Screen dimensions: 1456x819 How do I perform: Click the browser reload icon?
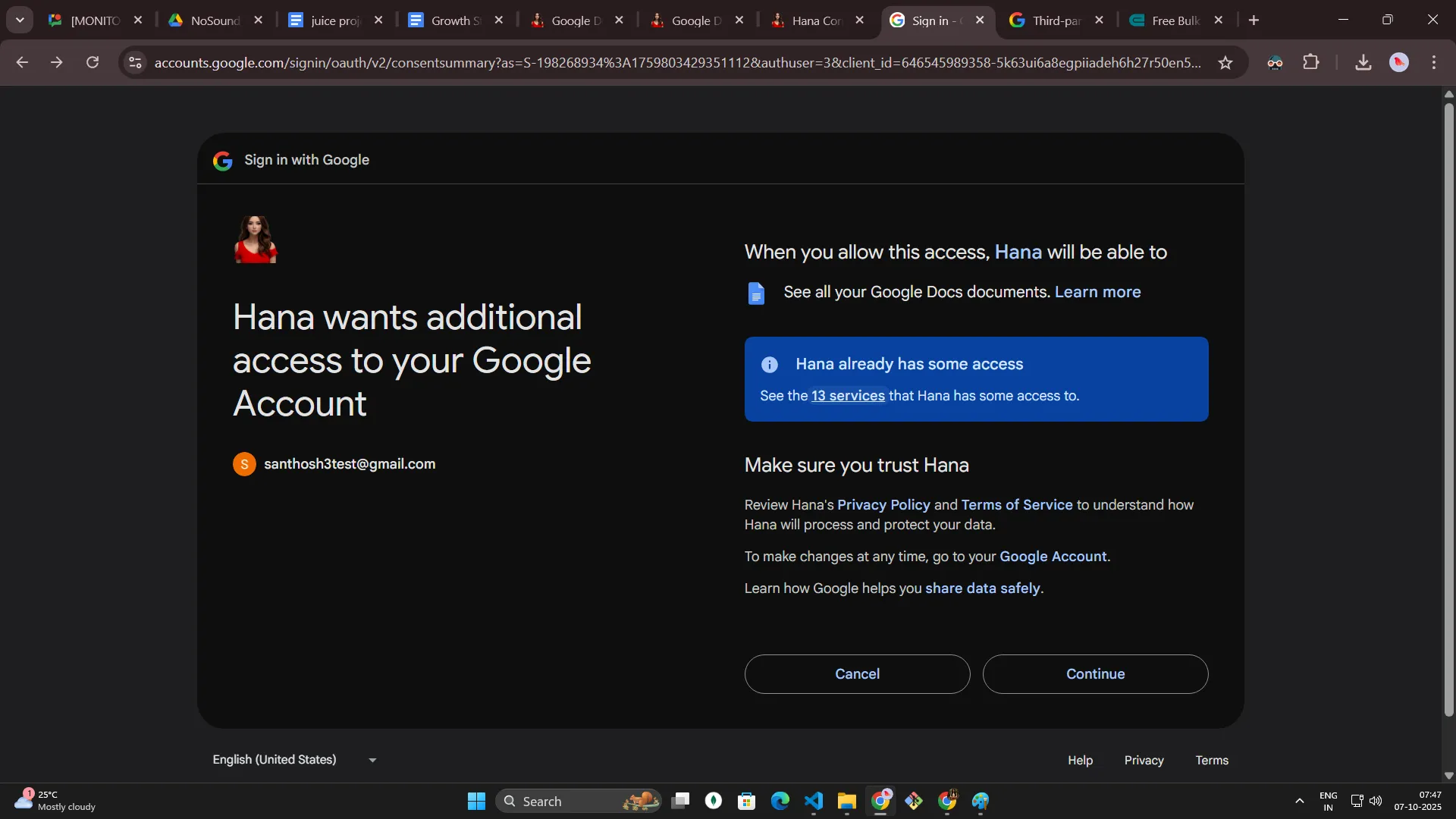click(x=93, y=62)
